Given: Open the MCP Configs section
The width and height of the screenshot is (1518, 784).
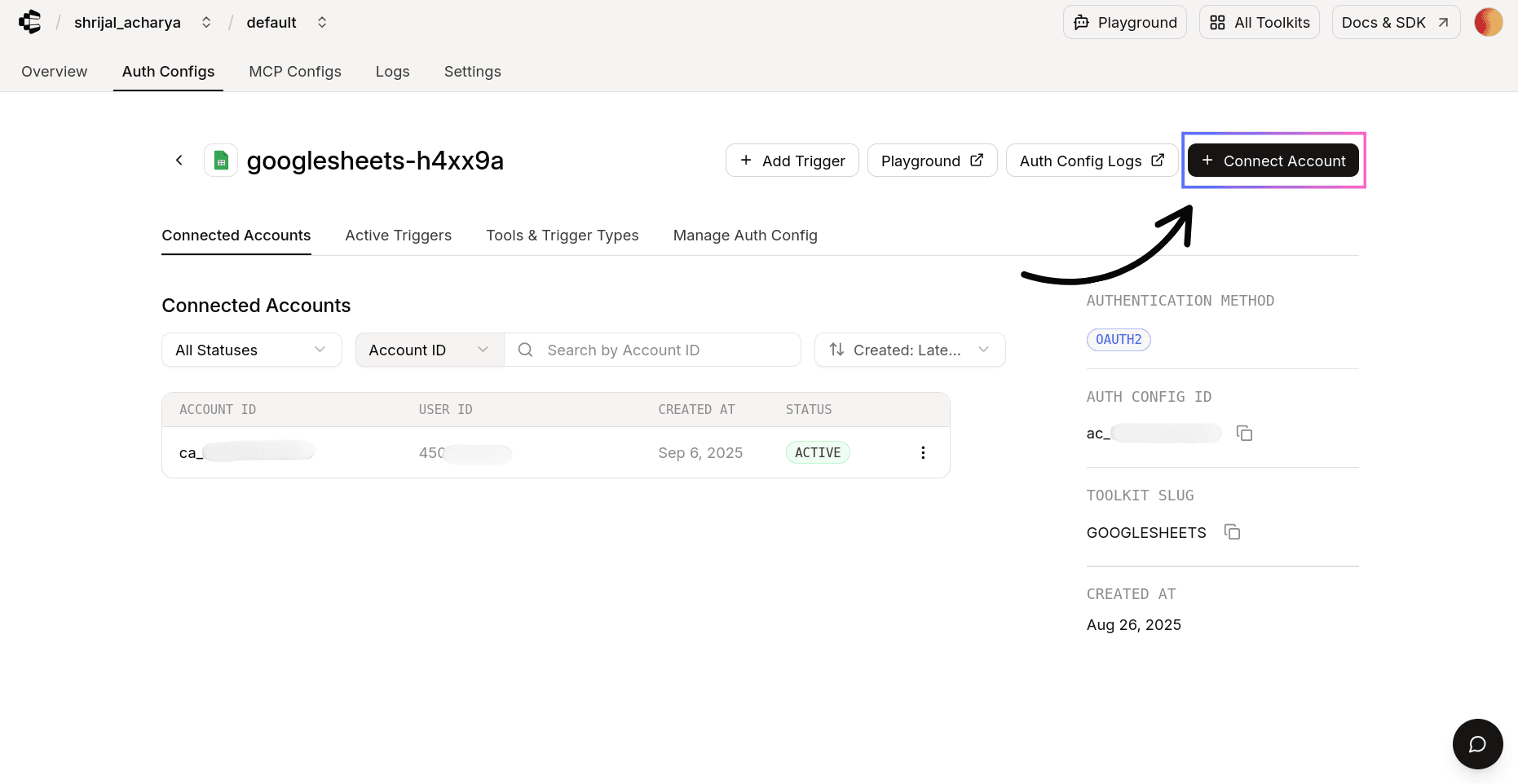Looking at the screenshot, I should pos(295,72).
